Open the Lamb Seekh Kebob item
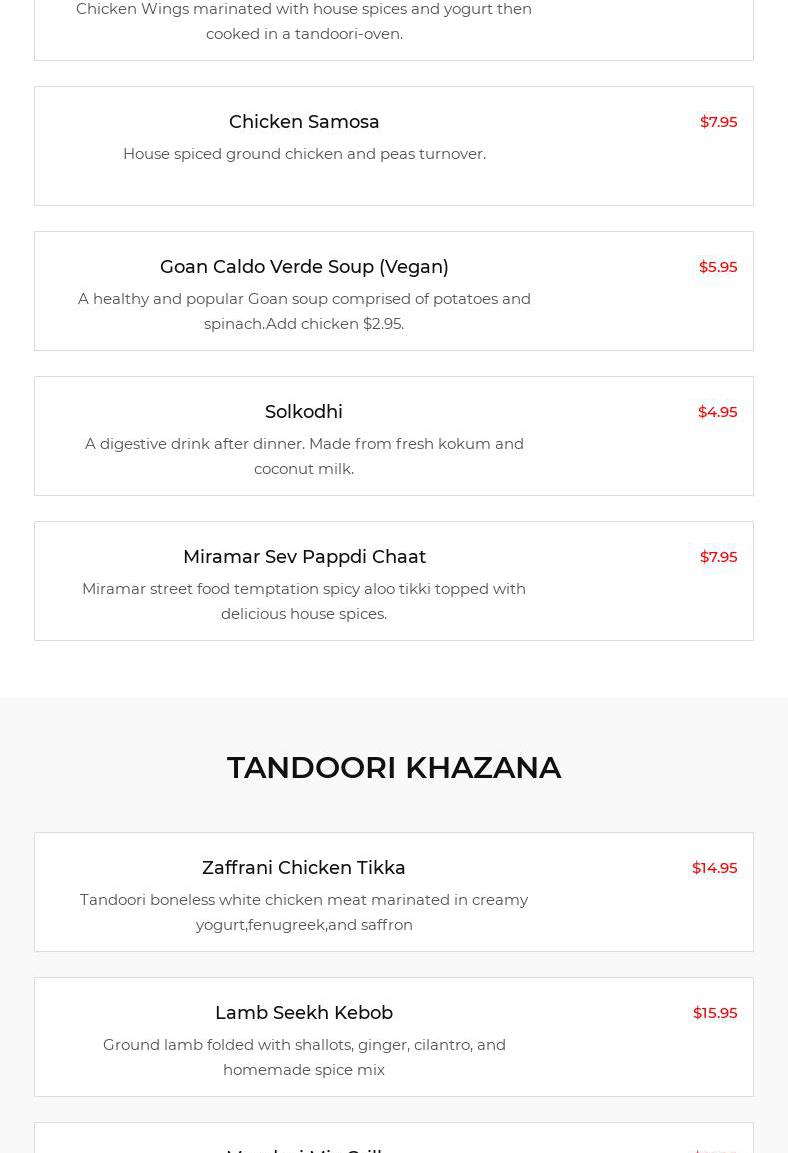Screen dimensions: 788x1153 point(304,1013)
